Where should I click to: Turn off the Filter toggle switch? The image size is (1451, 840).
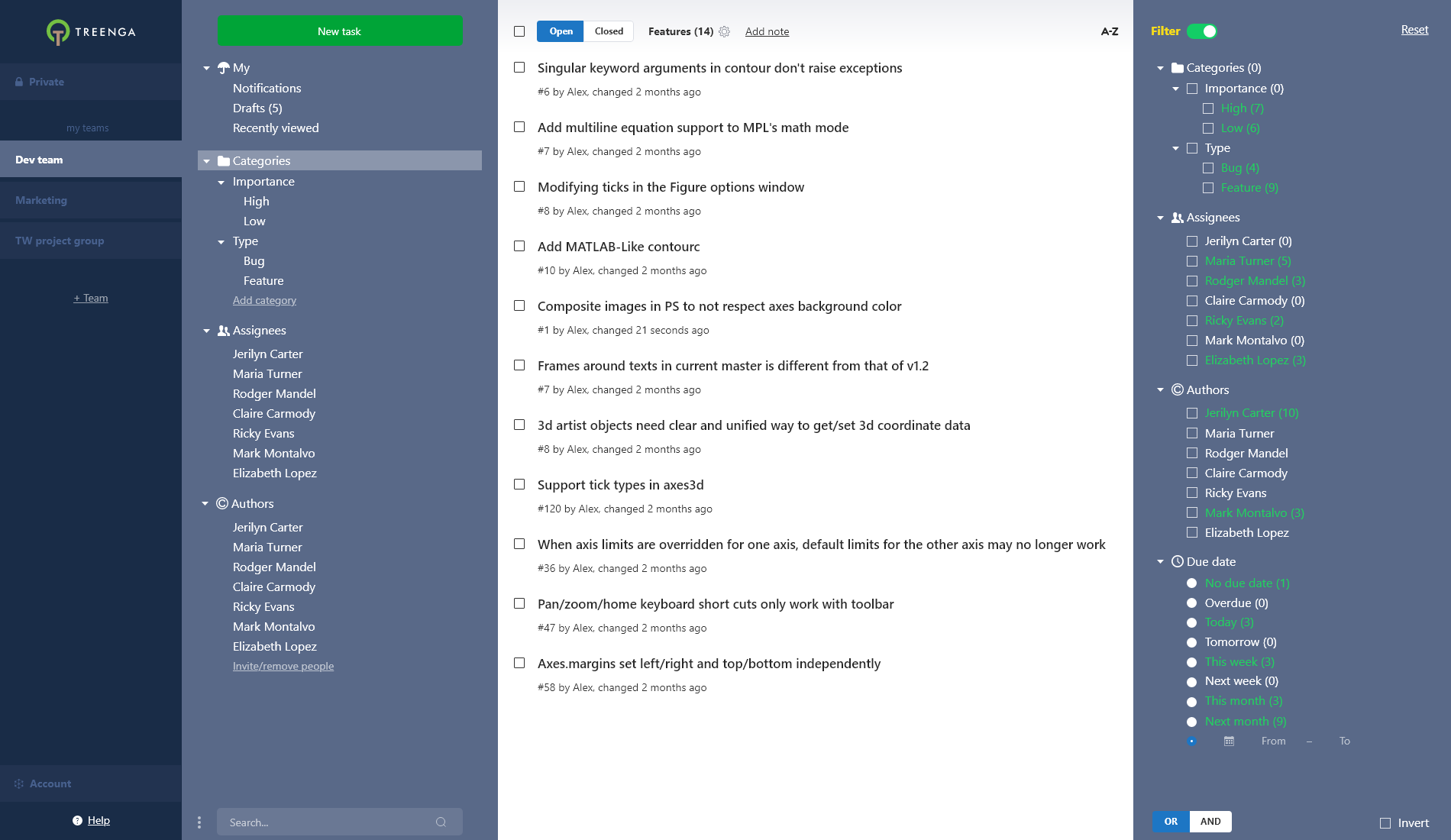pyautogui.click(x=1202, y=31)
